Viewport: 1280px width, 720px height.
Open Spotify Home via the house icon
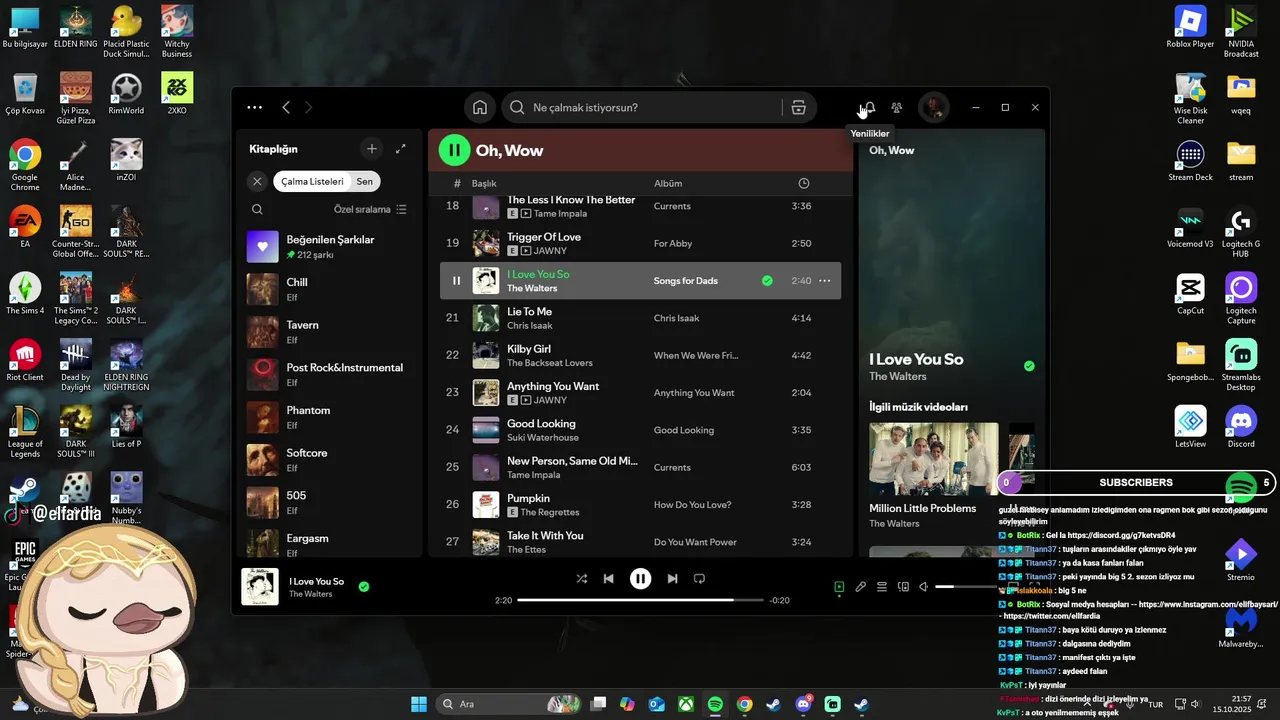click(480, 108)
